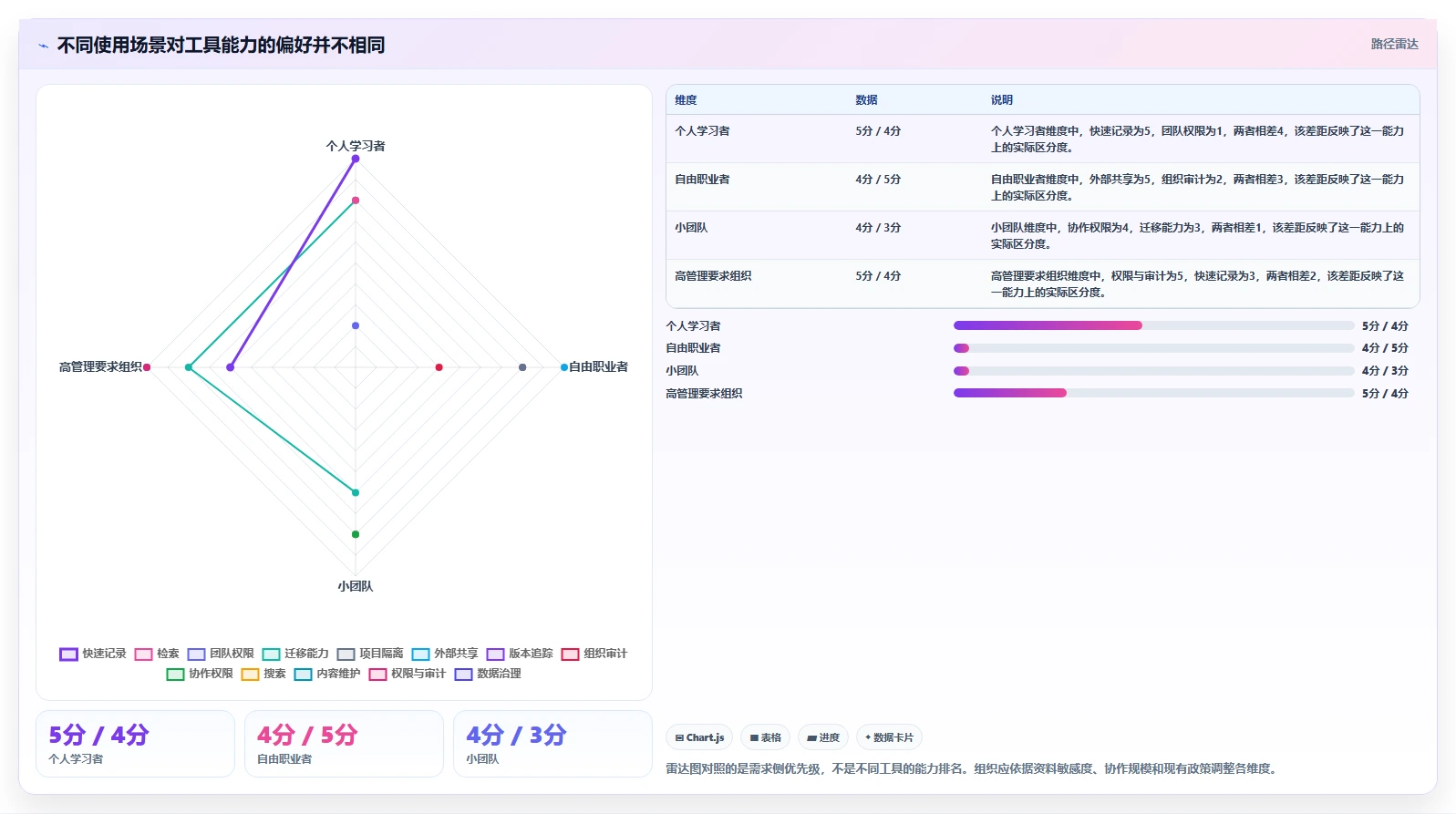
Task: Click the footnote starting 雷达图对照的是需求侧优先级
Action: [x=972, y=769]
